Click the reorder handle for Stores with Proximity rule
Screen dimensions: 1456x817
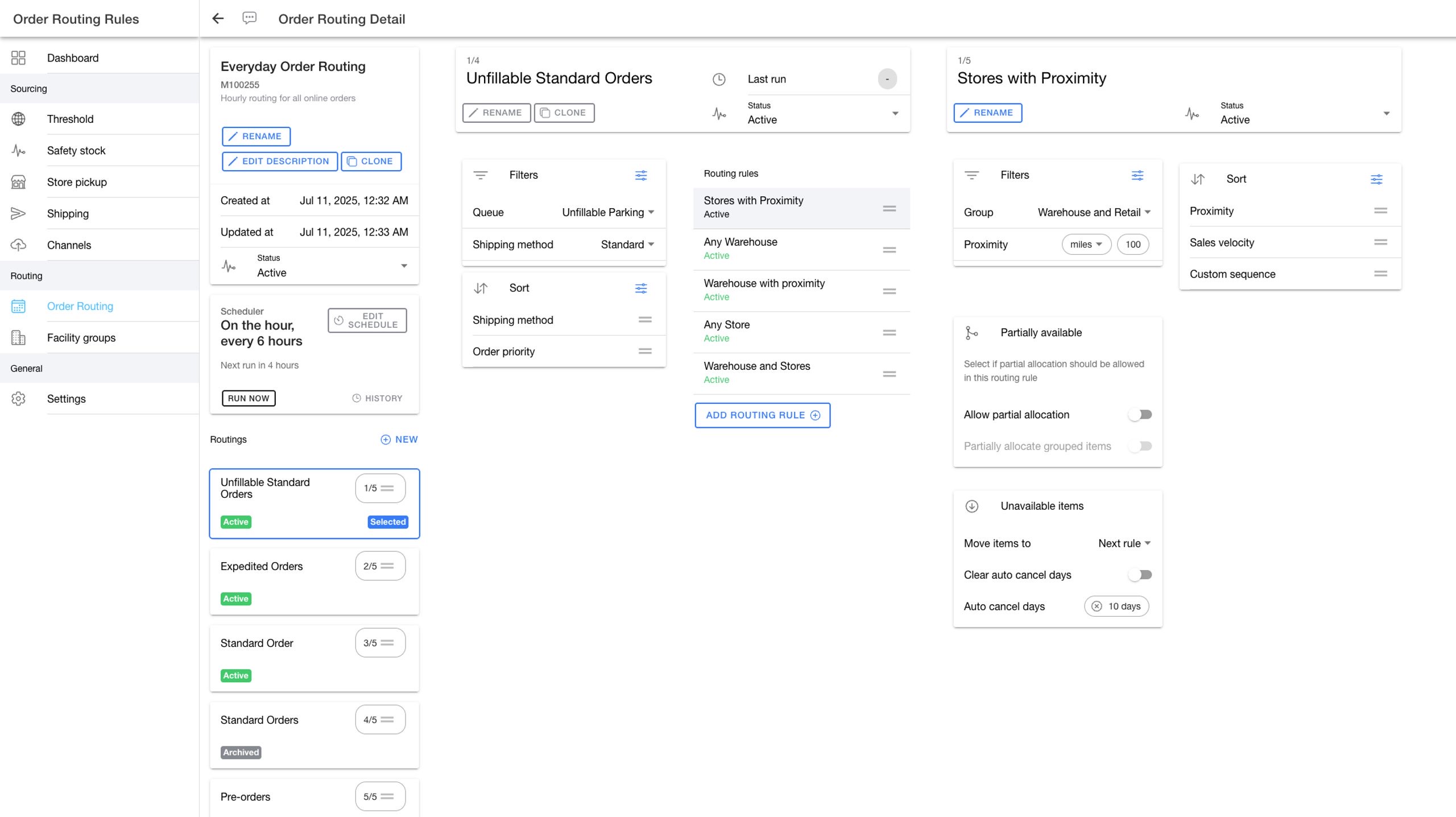click(x=890, y=208)
